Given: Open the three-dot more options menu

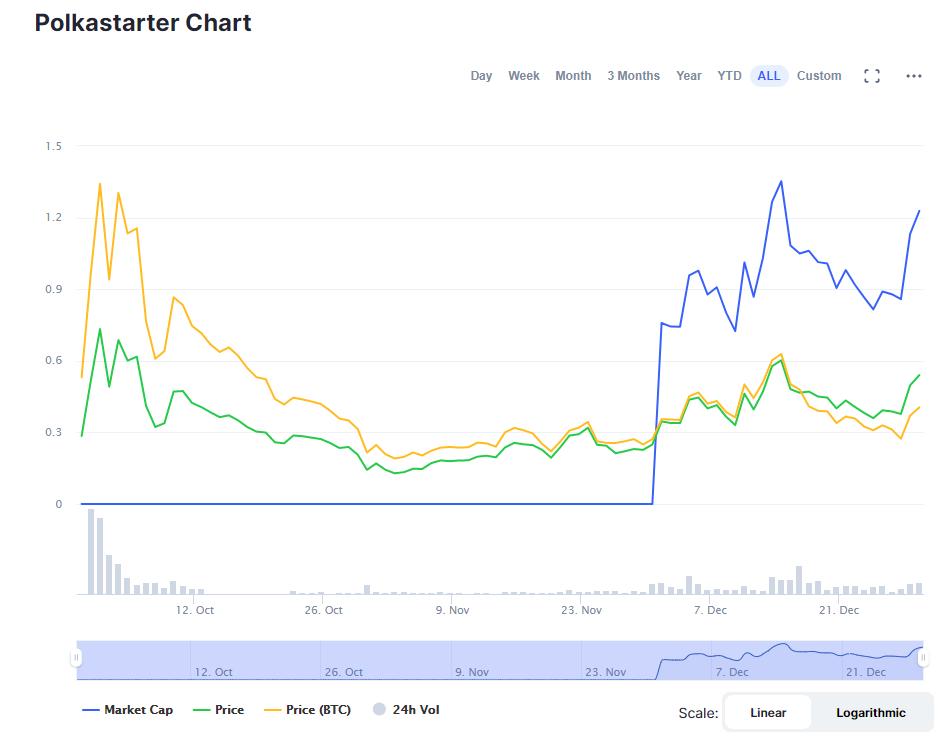Looking at the screenshot, I should [x=914, y=76].
